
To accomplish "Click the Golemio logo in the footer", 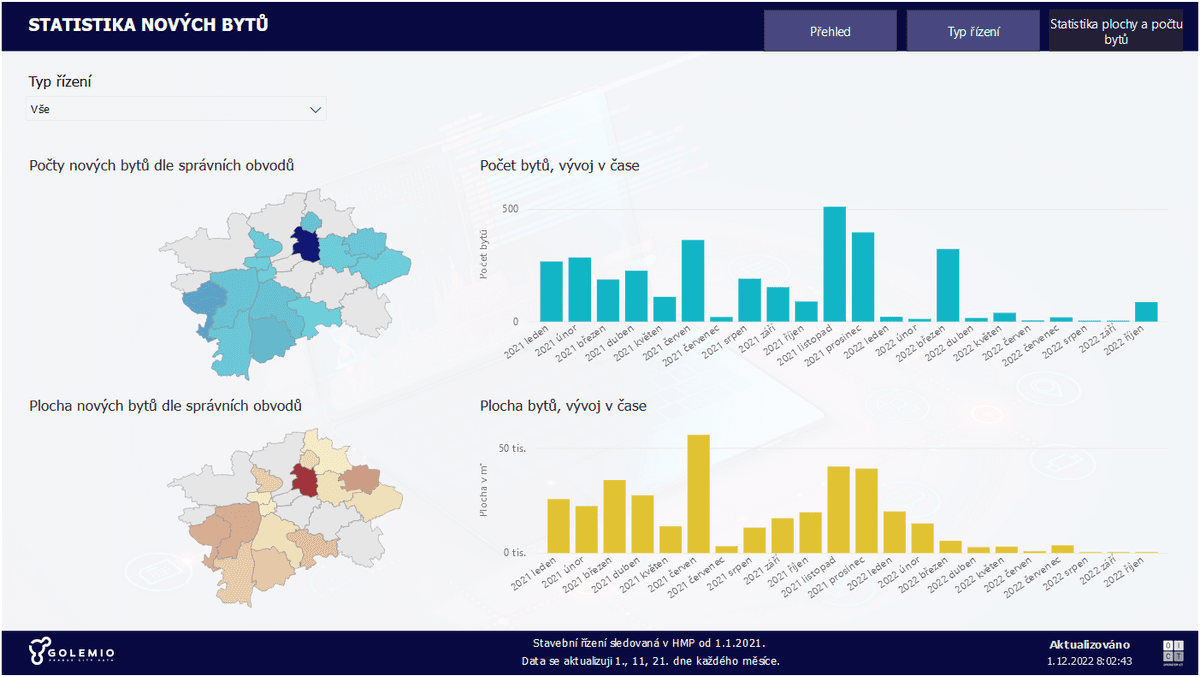I will coord(71,653).
